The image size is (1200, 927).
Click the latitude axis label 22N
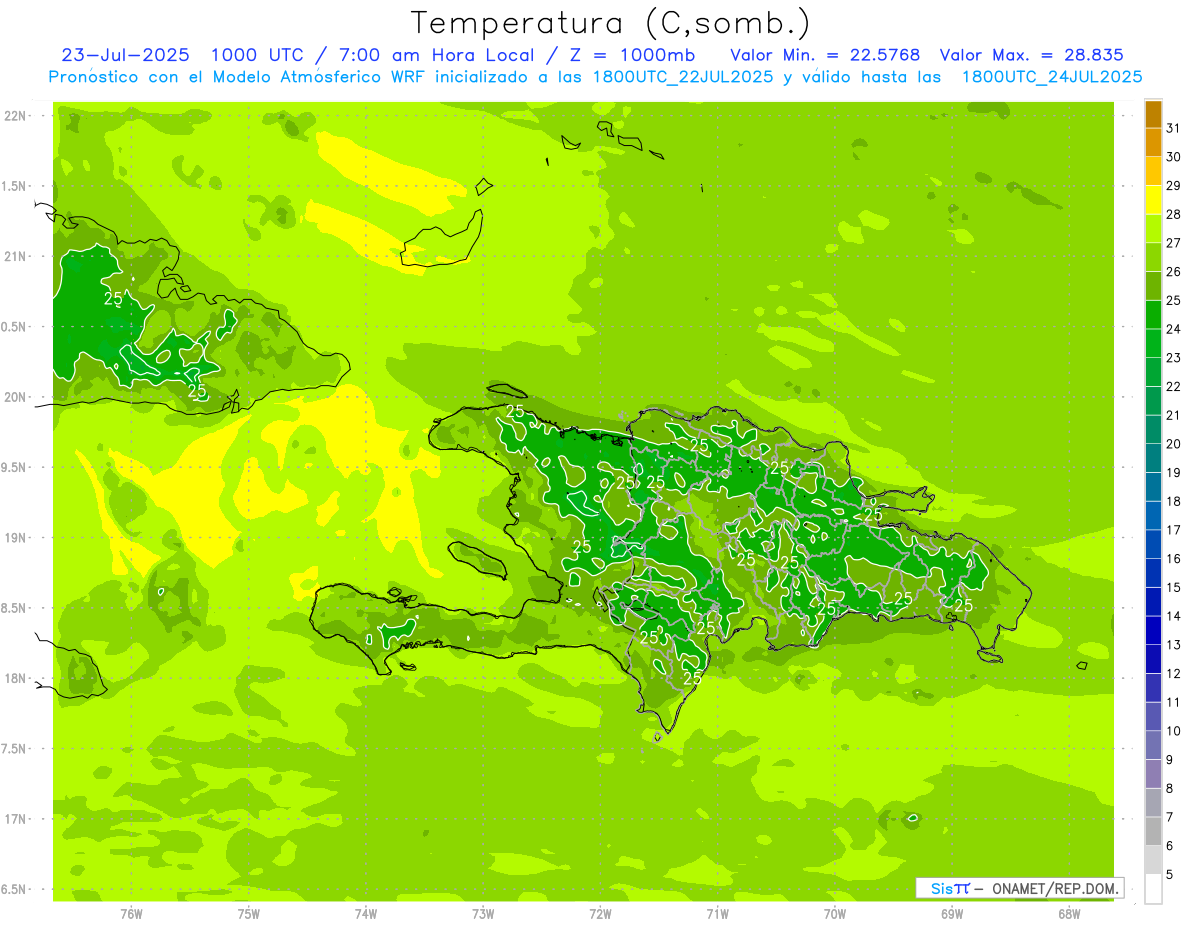pos(17,116)
